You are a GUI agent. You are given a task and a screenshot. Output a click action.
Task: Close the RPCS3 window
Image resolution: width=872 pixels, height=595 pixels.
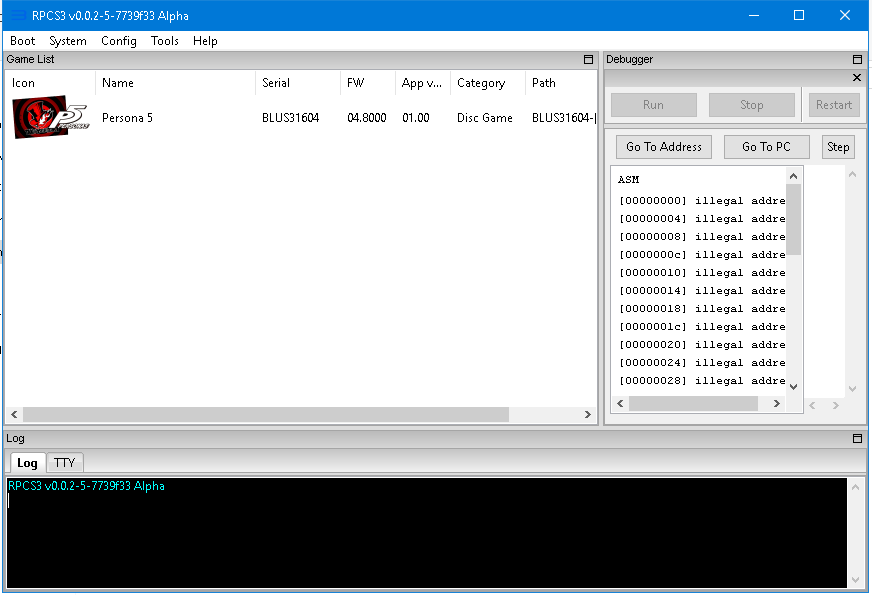[845, 16]
